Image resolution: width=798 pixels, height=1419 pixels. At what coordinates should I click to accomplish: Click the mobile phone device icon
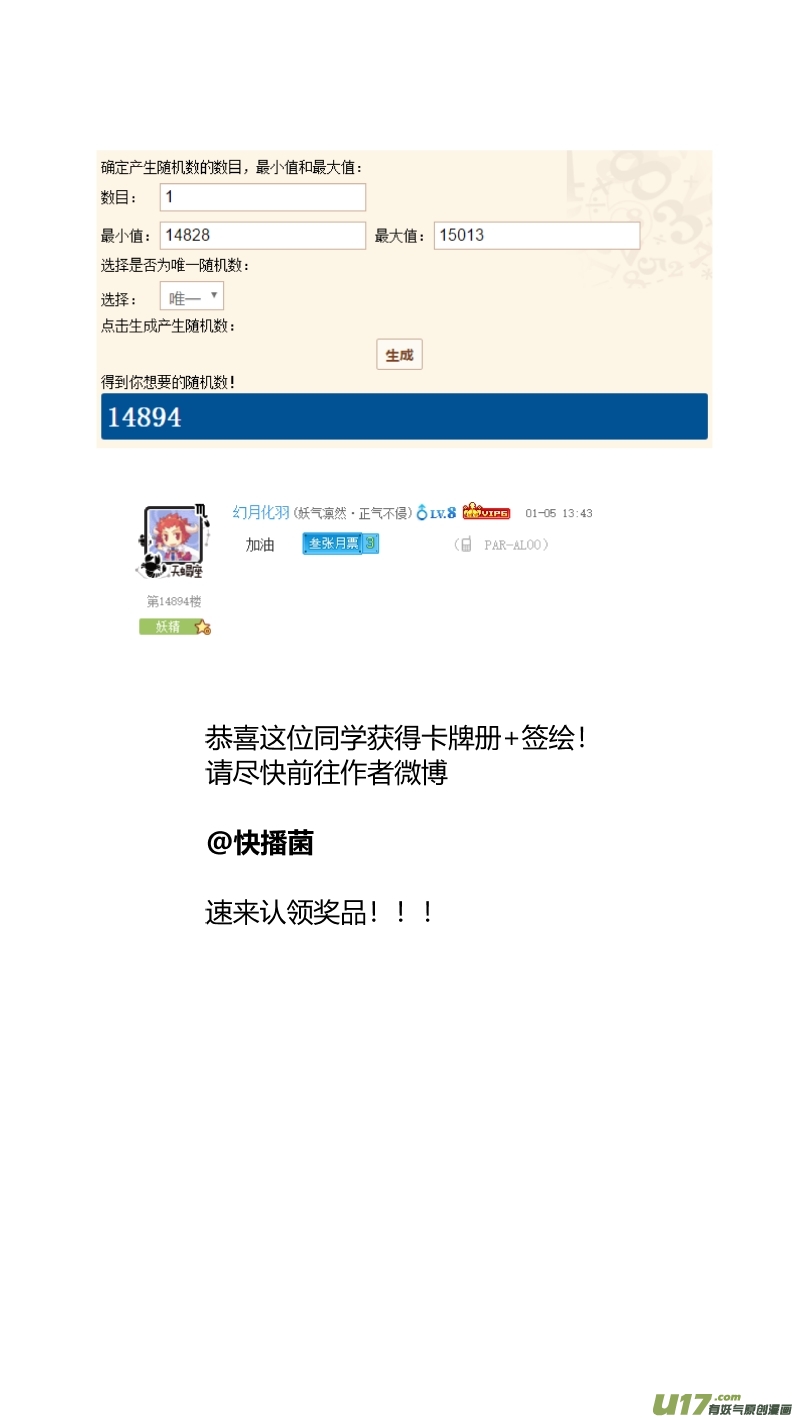click(x=465, y=544)
